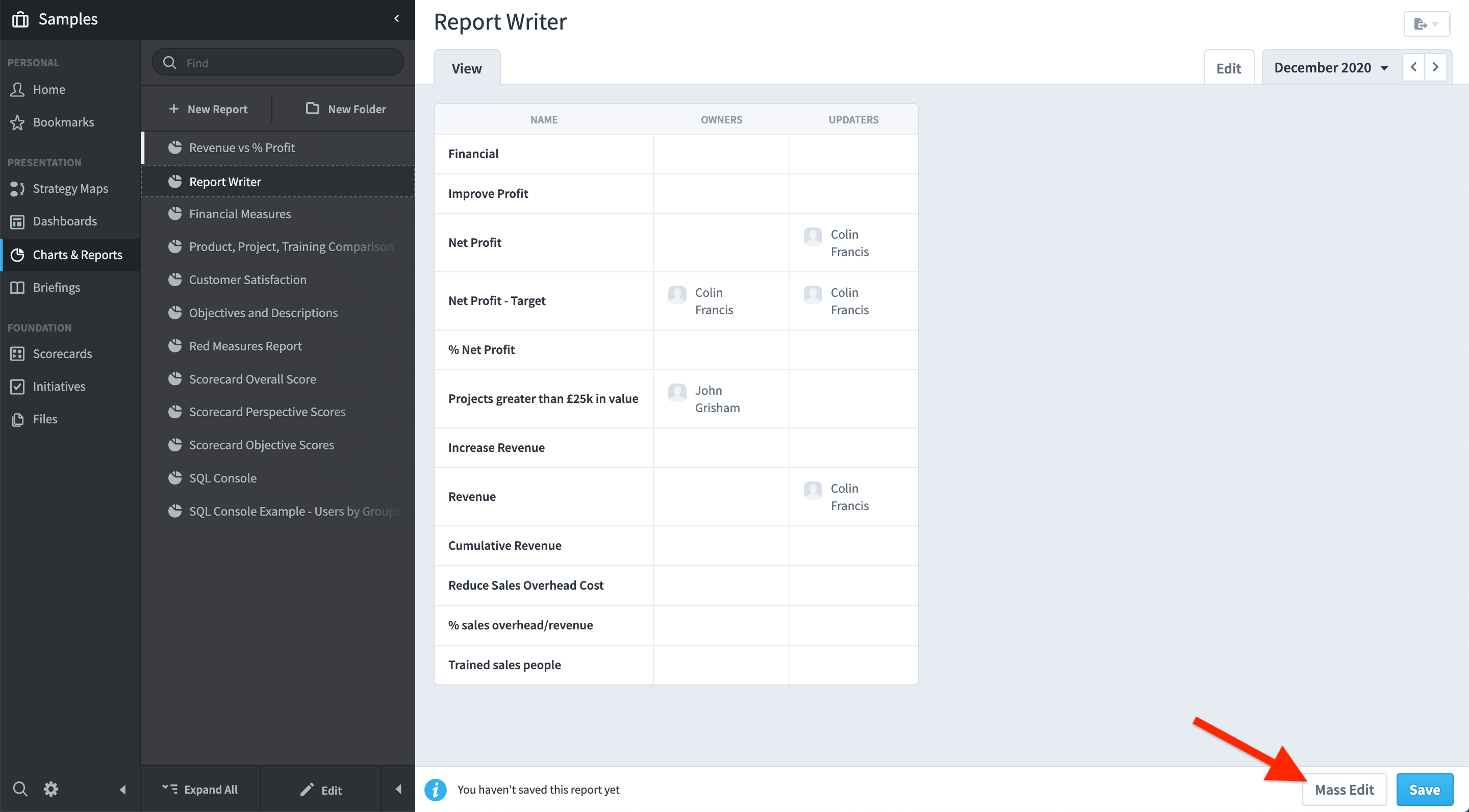Click the blue info icon
Image resolution: width=1469 pixels, height=812 pixels.
pyautogui.click(x=436, y=790)
